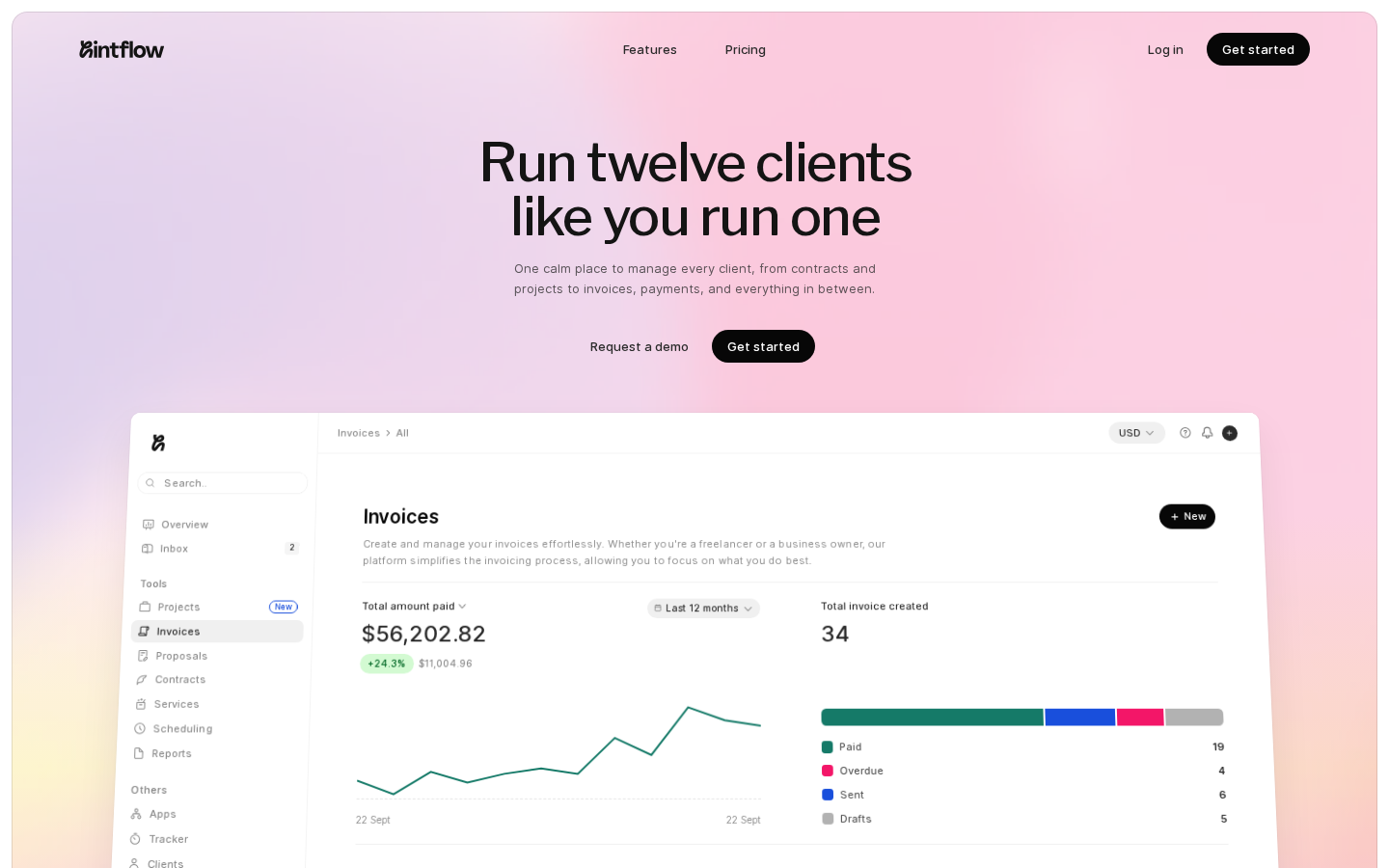
Task: Click the calendar icon in date filter
Action: [x=658, y=609]
